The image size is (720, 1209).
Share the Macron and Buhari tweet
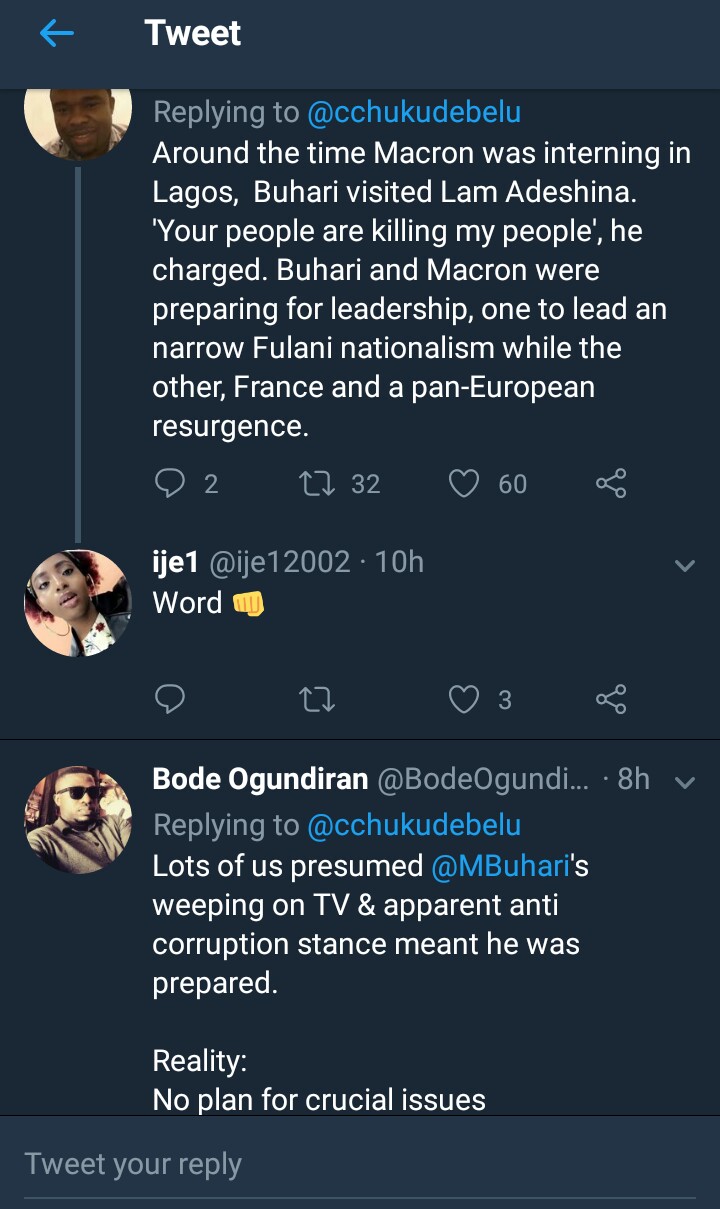[611, 484]
